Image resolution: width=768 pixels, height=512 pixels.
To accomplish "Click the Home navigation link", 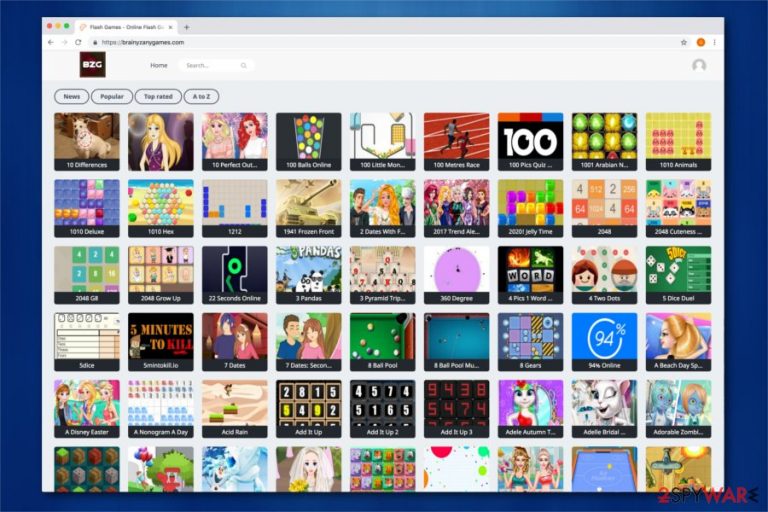I will click(x=159, y=65).
